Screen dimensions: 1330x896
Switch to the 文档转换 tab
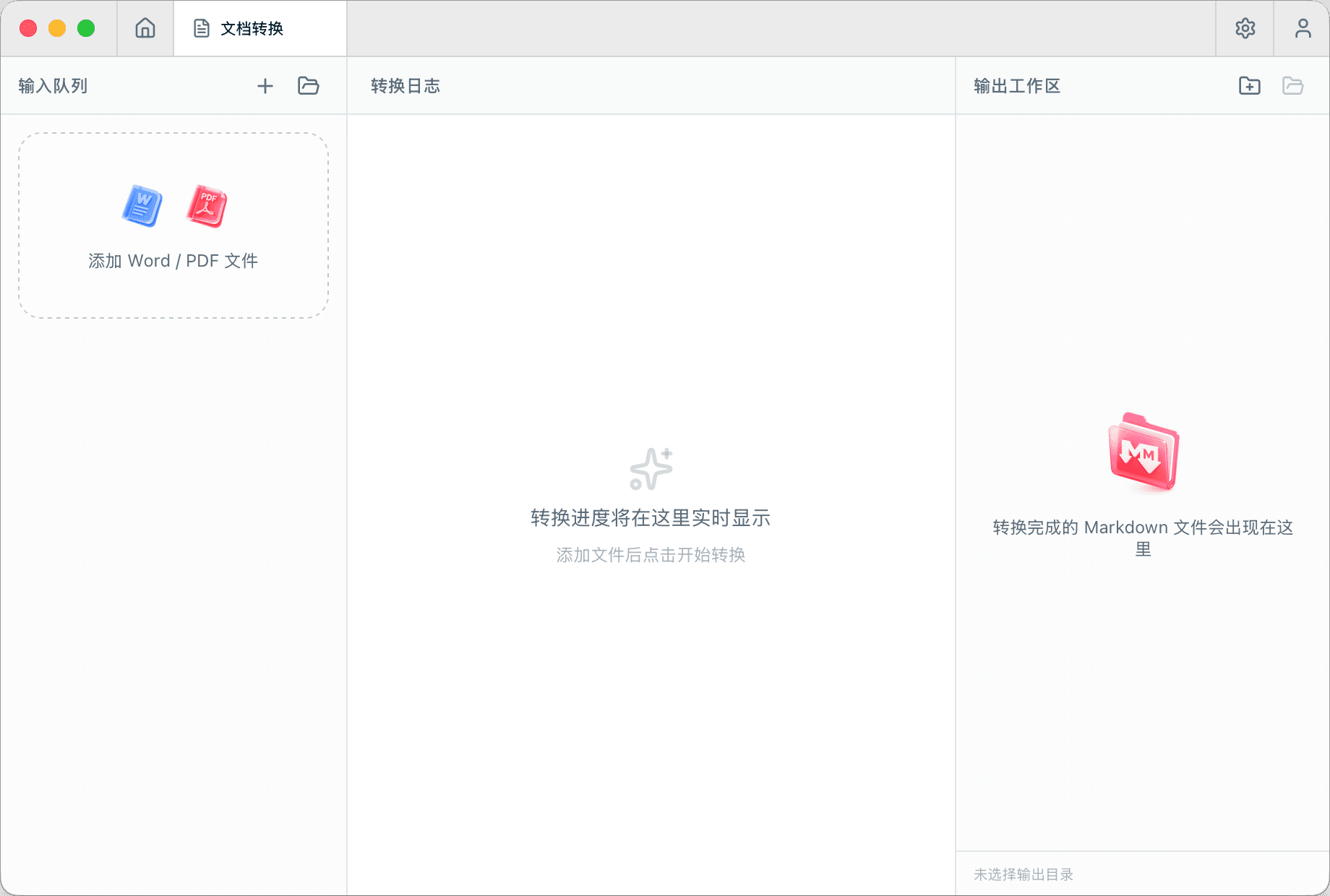coord(260,28)
